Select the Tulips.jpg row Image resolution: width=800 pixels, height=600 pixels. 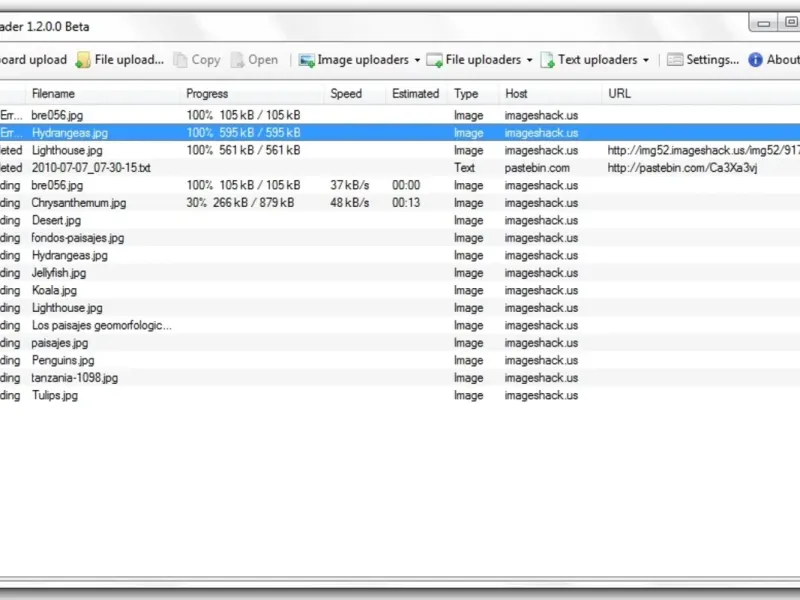pos(400,395)
